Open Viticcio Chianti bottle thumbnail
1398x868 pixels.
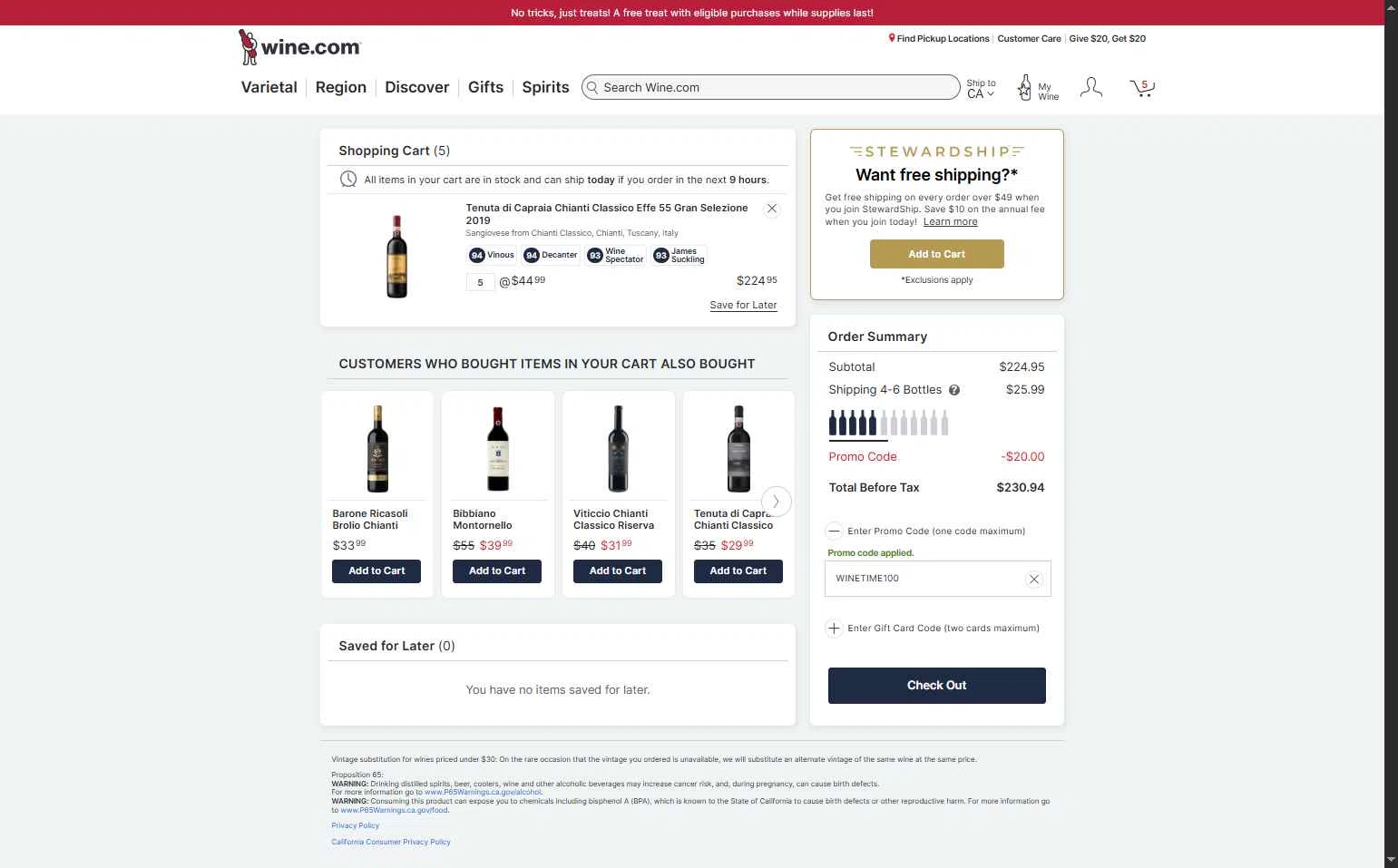click(618, 448)
